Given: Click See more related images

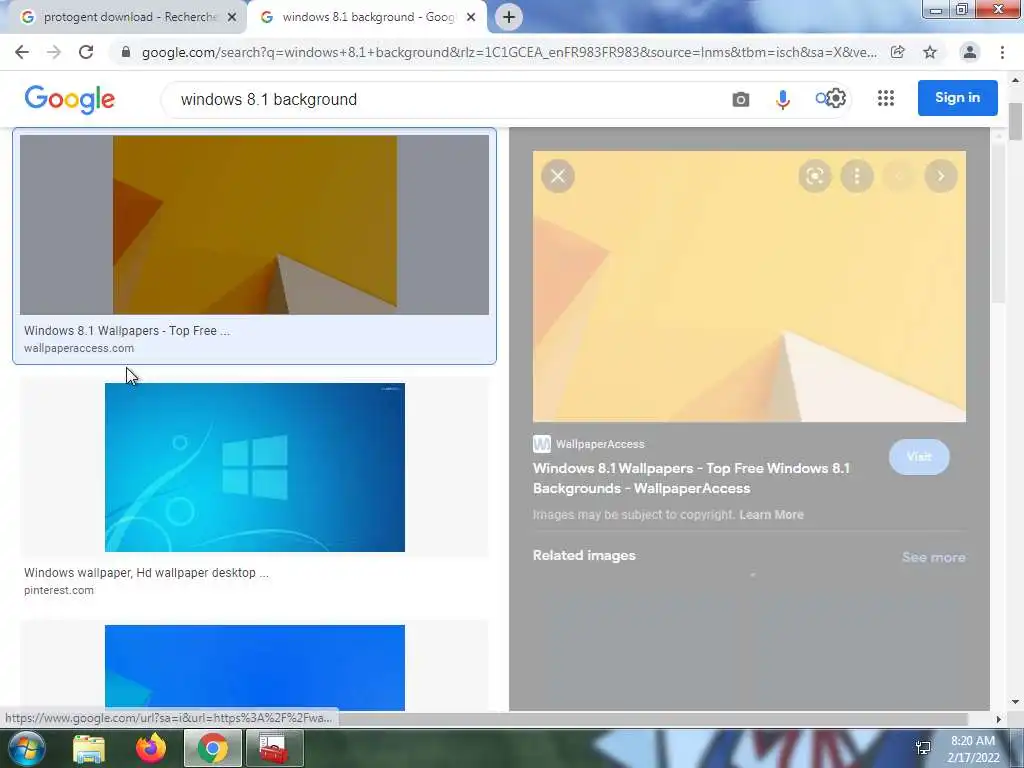Looking at the screenshot, I should (933, 557).
